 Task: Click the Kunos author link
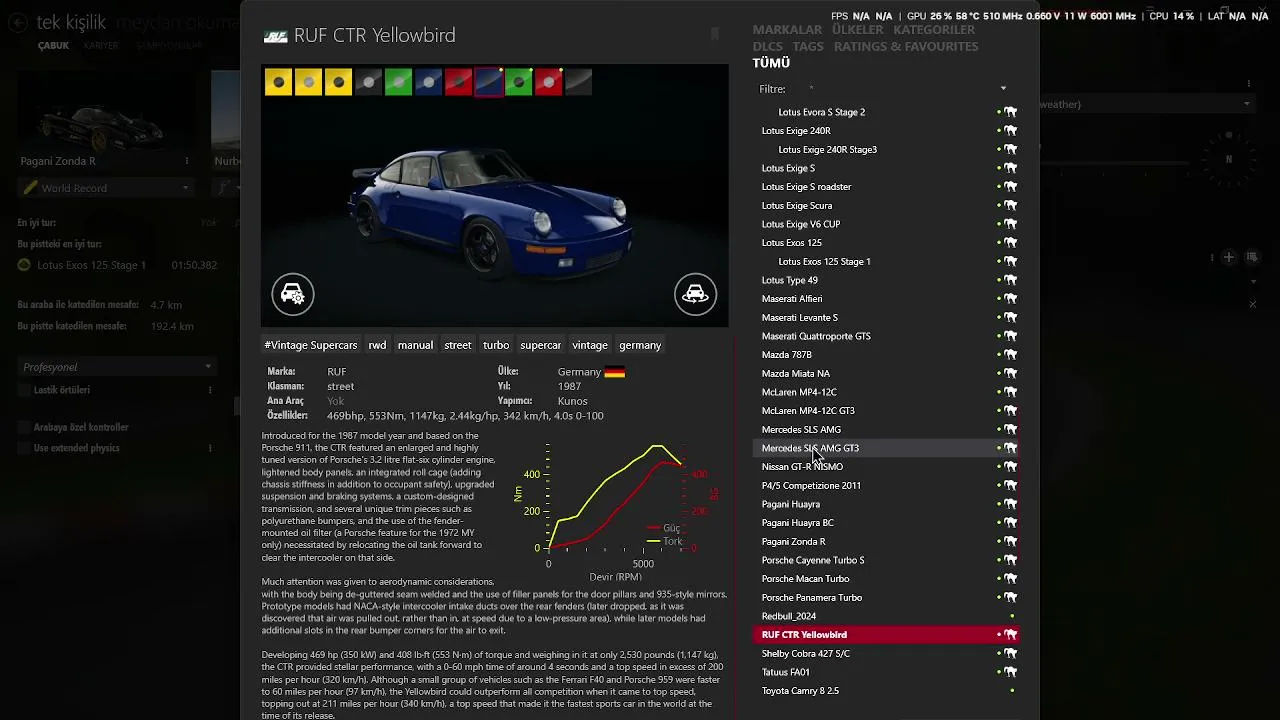[573, 401]
